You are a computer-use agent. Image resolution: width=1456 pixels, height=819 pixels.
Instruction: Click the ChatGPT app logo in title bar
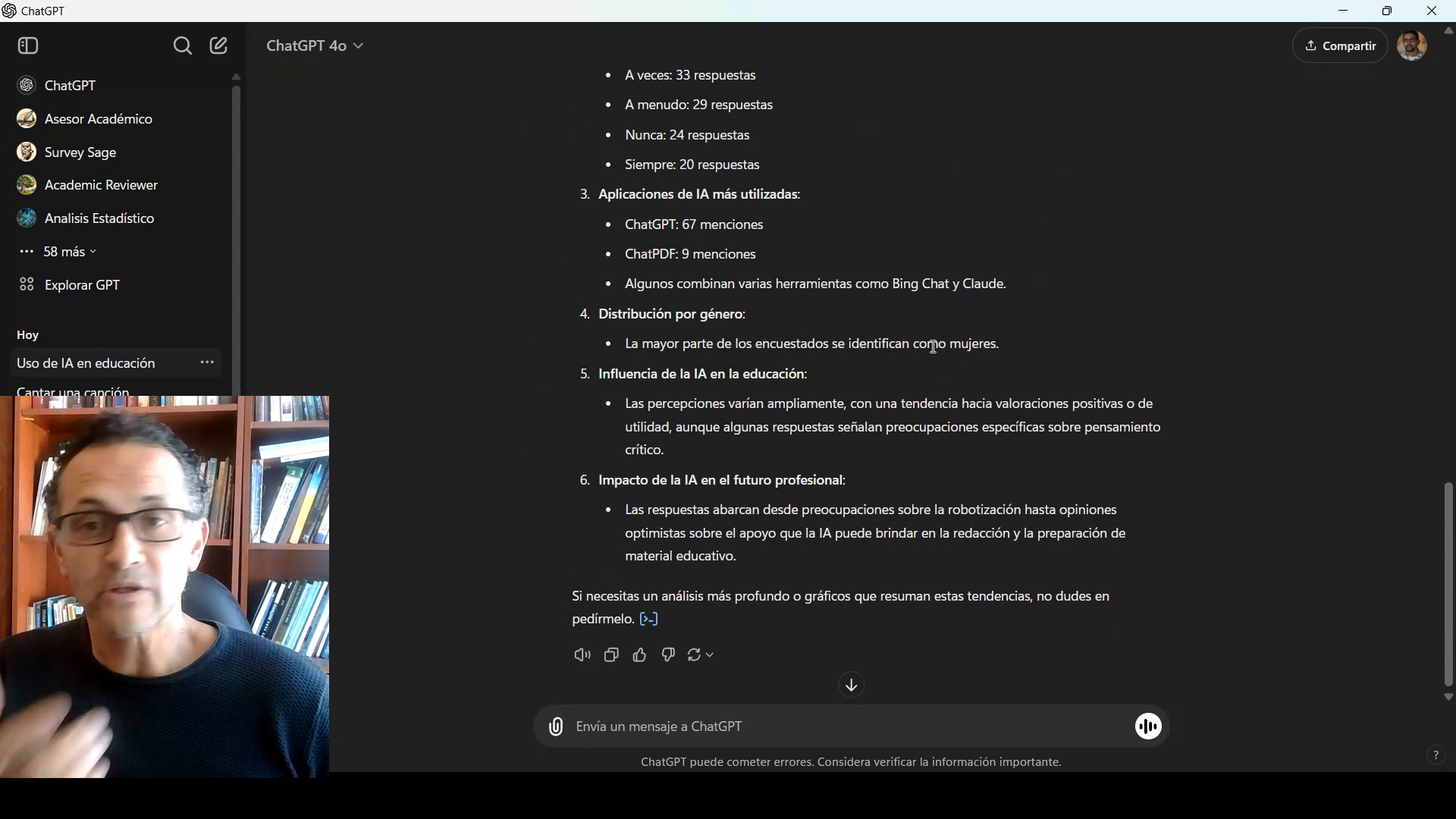pyautogui.click(x=9, y=11)
